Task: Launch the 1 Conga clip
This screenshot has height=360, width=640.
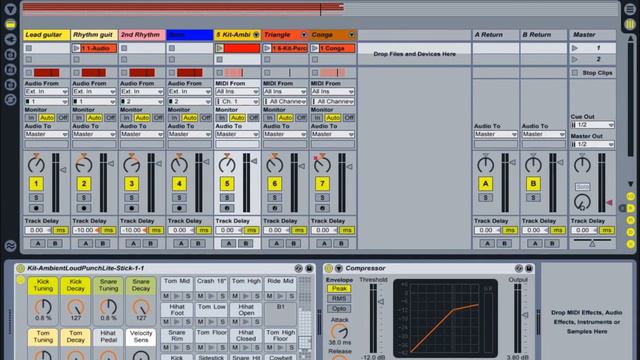Action: pos(315,48)
